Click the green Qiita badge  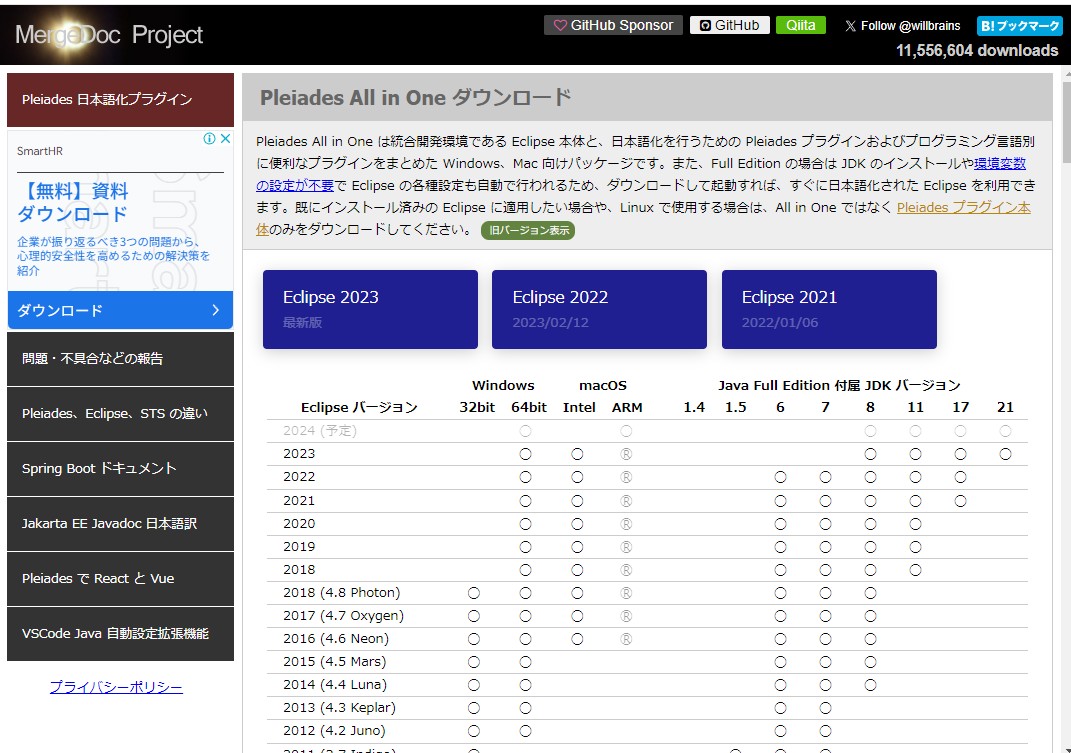pos(800,25)
